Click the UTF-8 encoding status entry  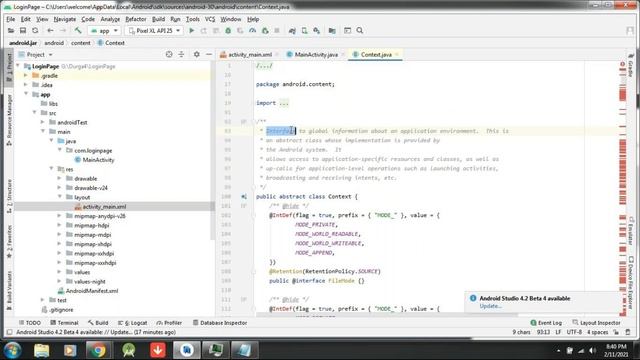574,332
